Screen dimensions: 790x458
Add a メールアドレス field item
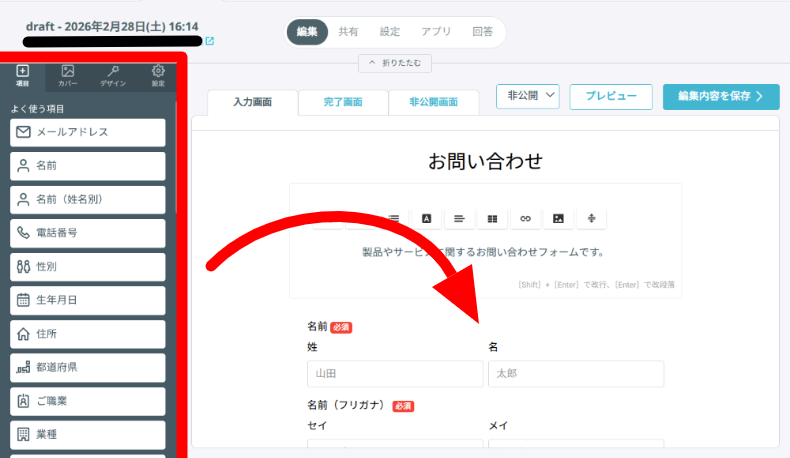88,133
